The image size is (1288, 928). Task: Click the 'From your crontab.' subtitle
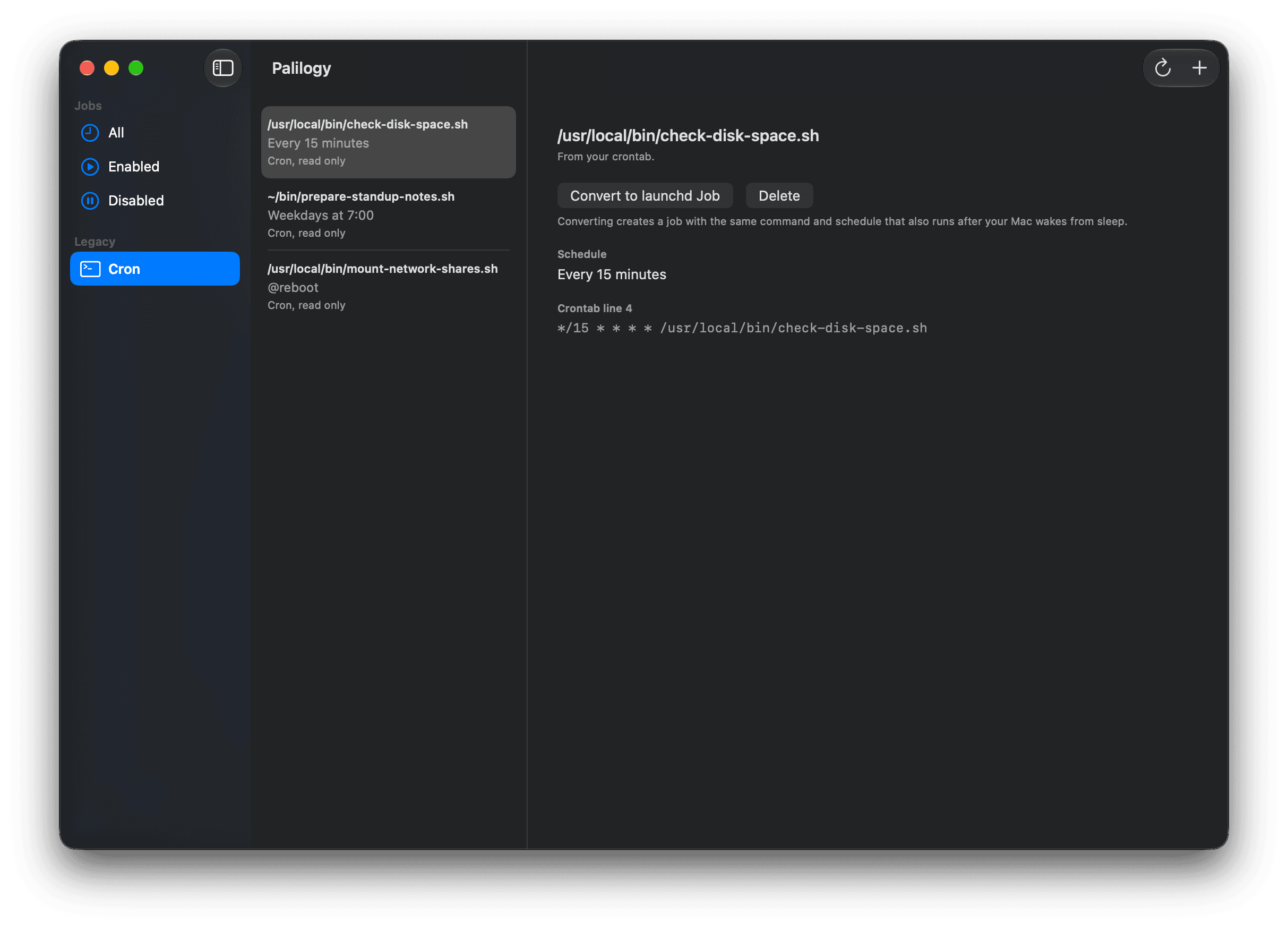coord(605,156)
